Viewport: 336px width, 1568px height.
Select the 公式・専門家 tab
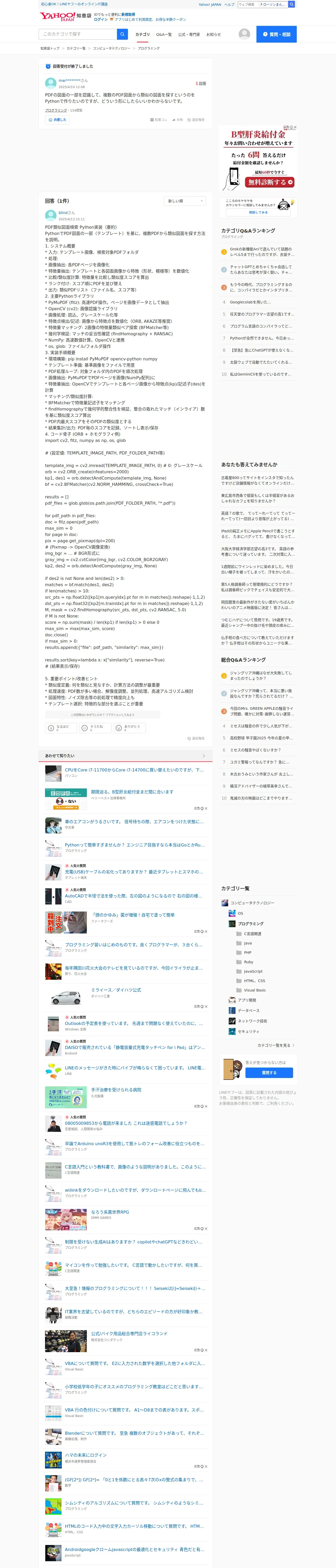coord(189,35)
